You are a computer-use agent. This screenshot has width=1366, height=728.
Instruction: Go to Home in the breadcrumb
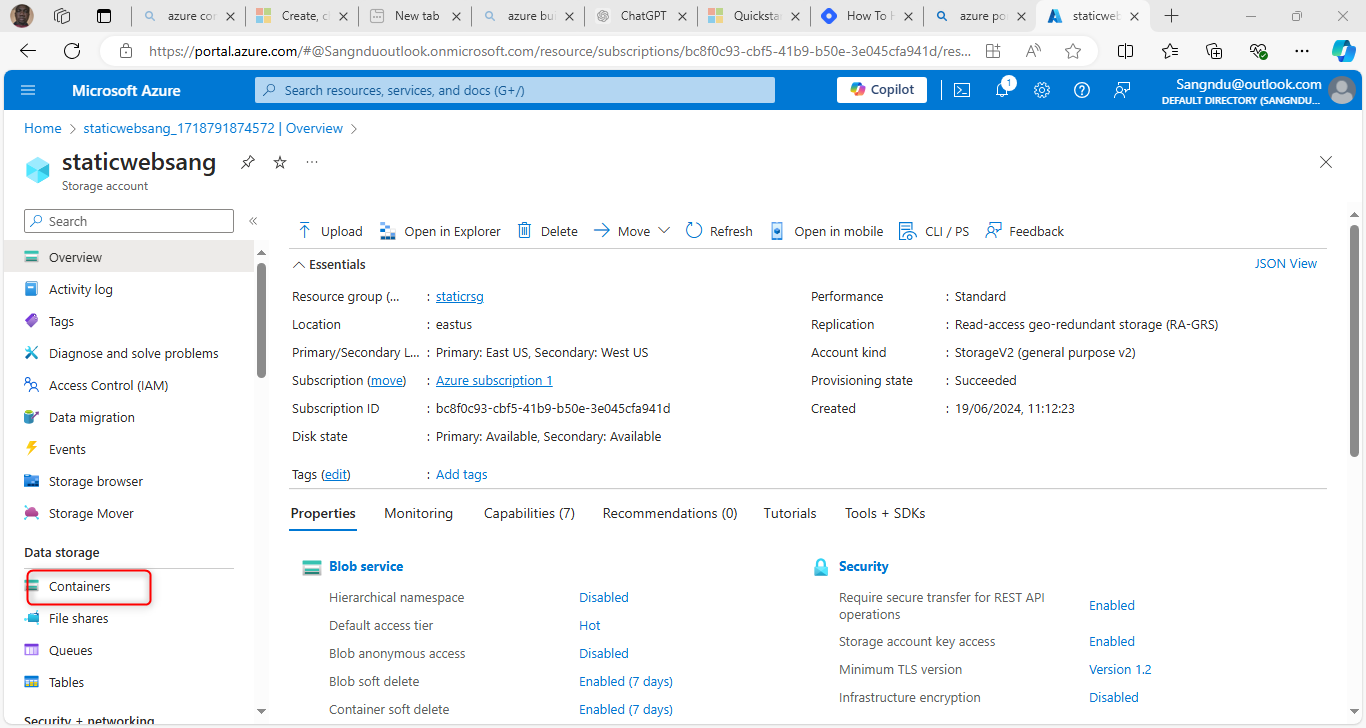tap(43, 128)
